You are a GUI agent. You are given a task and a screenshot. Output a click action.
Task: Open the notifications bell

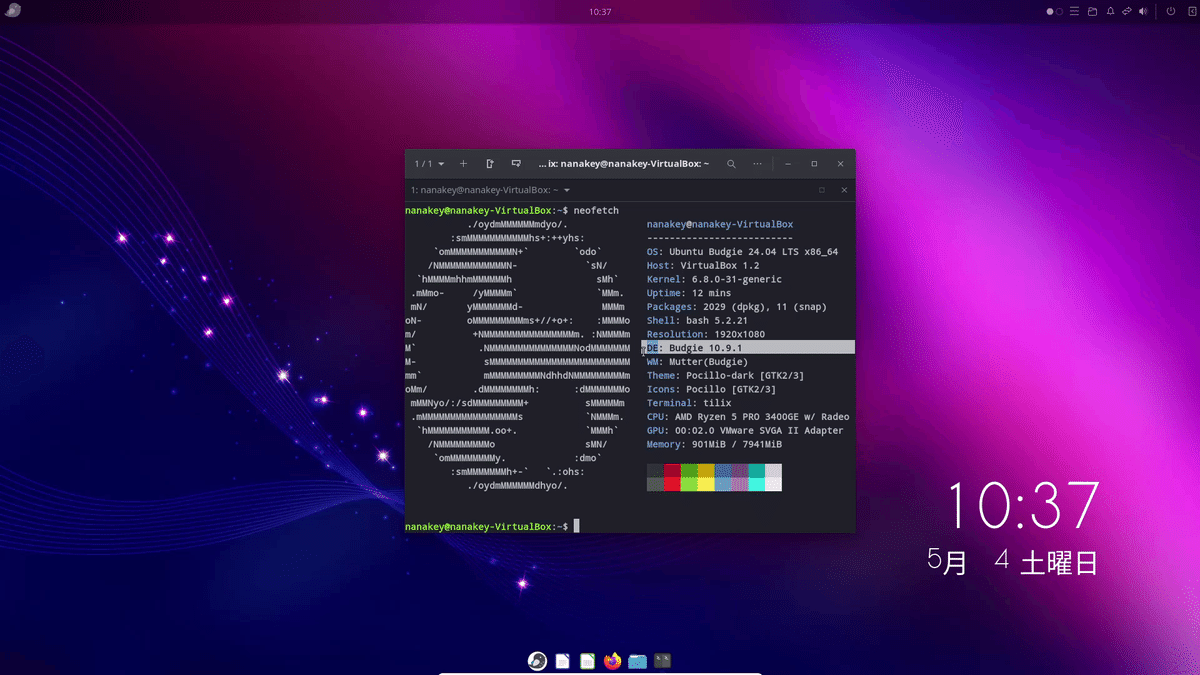[x=1110, y=12]
